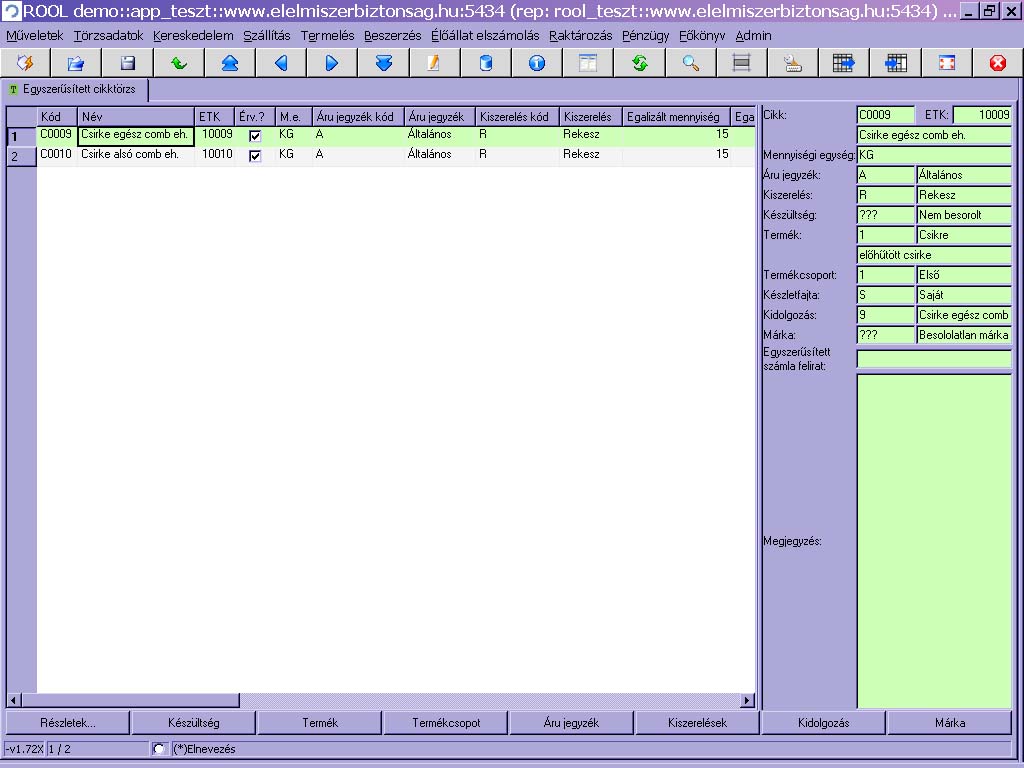Toggle Érv.? checkbox for C0009 row
The image size is (1024, 768).
click(x=255, y=136)
